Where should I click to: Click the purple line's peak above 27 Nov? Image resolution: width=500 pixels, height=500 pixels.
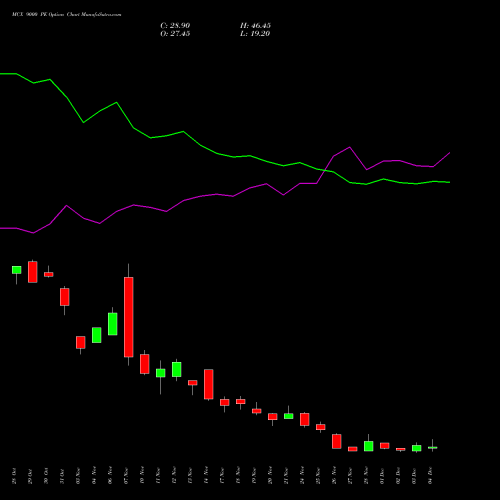click(350, 147)
